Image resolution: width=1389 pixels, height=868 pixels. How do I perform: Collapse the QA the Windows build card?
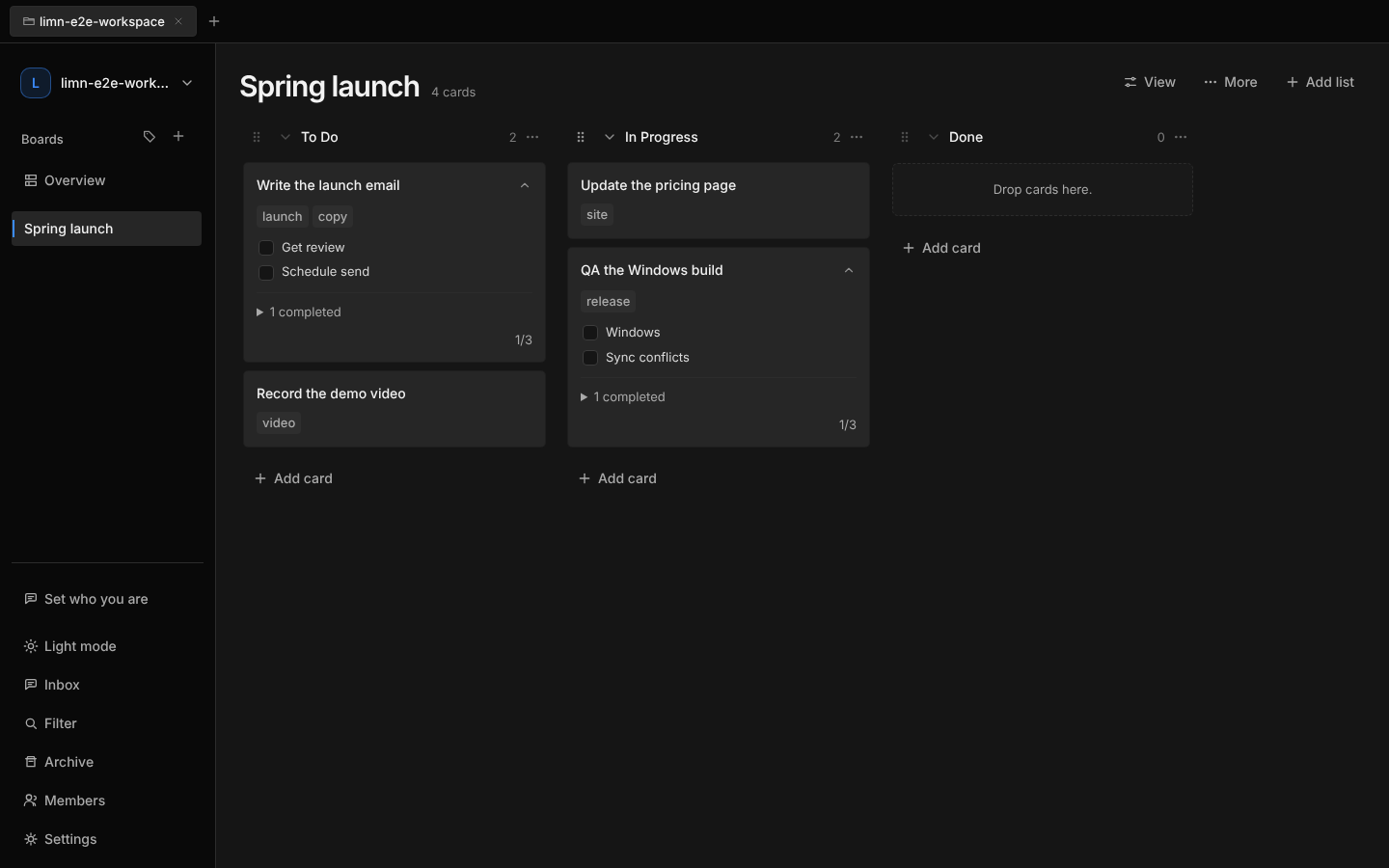tap(849, 271)
